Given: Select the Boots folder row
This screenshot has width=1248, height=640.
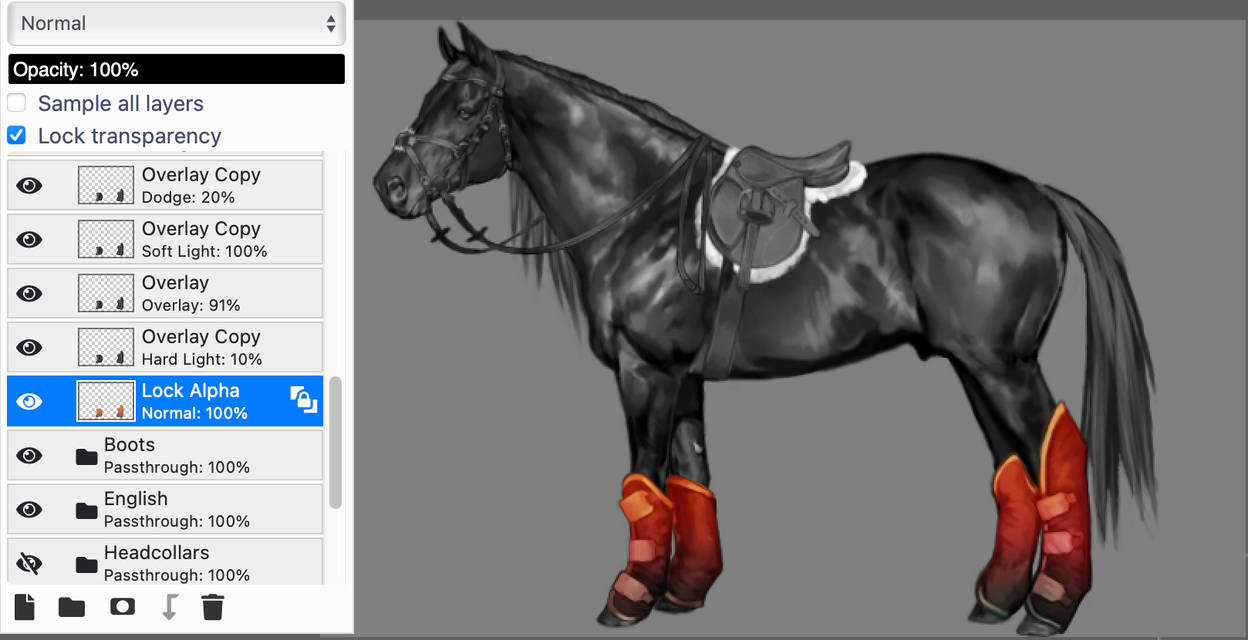Looking at the screenshot, I should 165,455.
